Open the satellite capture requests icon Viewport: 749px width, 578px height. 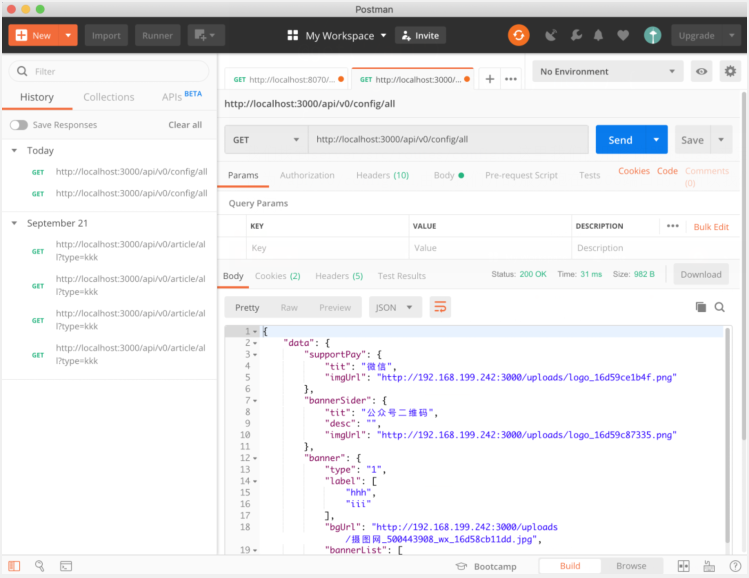(551, 35)
